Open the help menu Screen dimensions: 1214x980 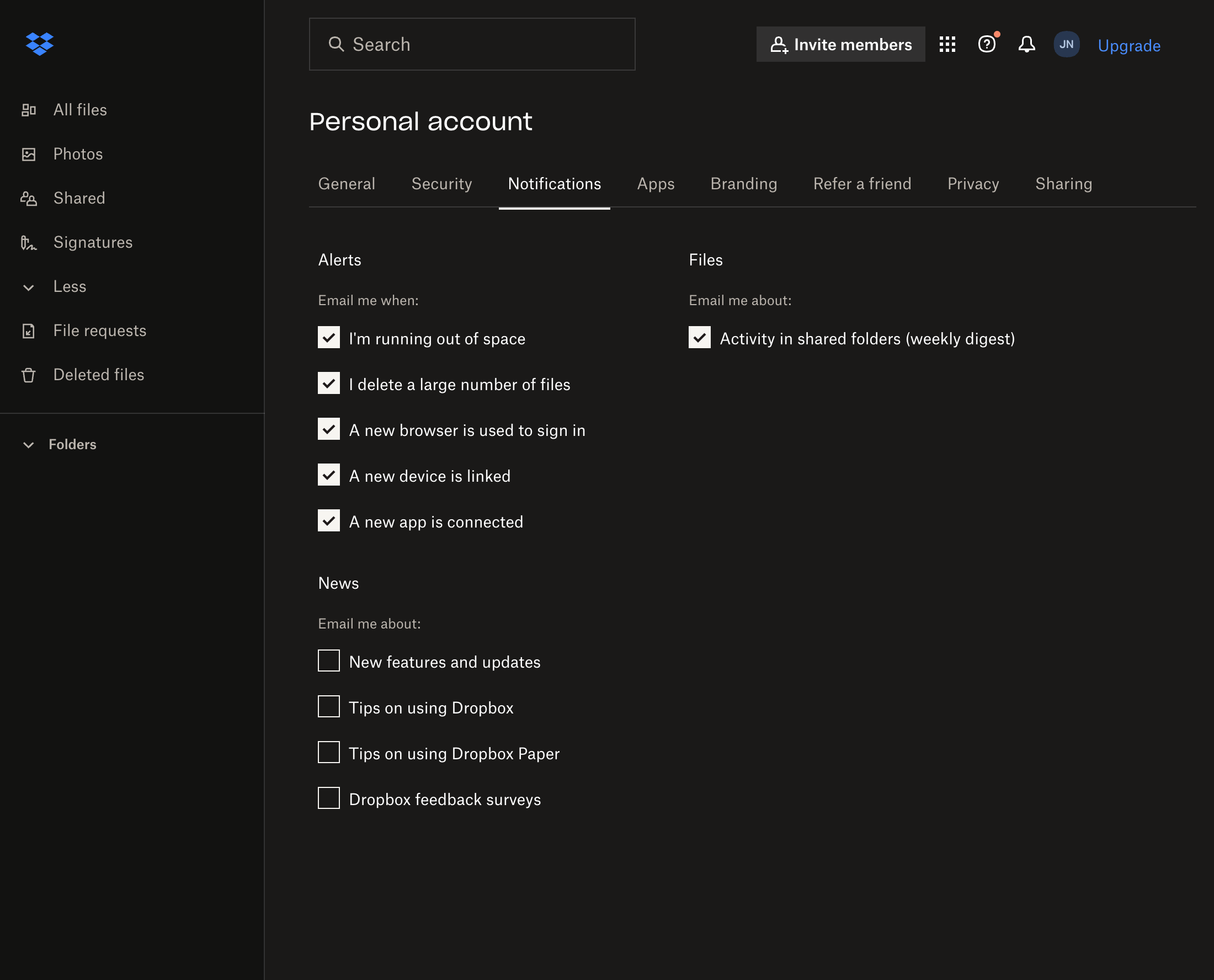click(987, 44)
